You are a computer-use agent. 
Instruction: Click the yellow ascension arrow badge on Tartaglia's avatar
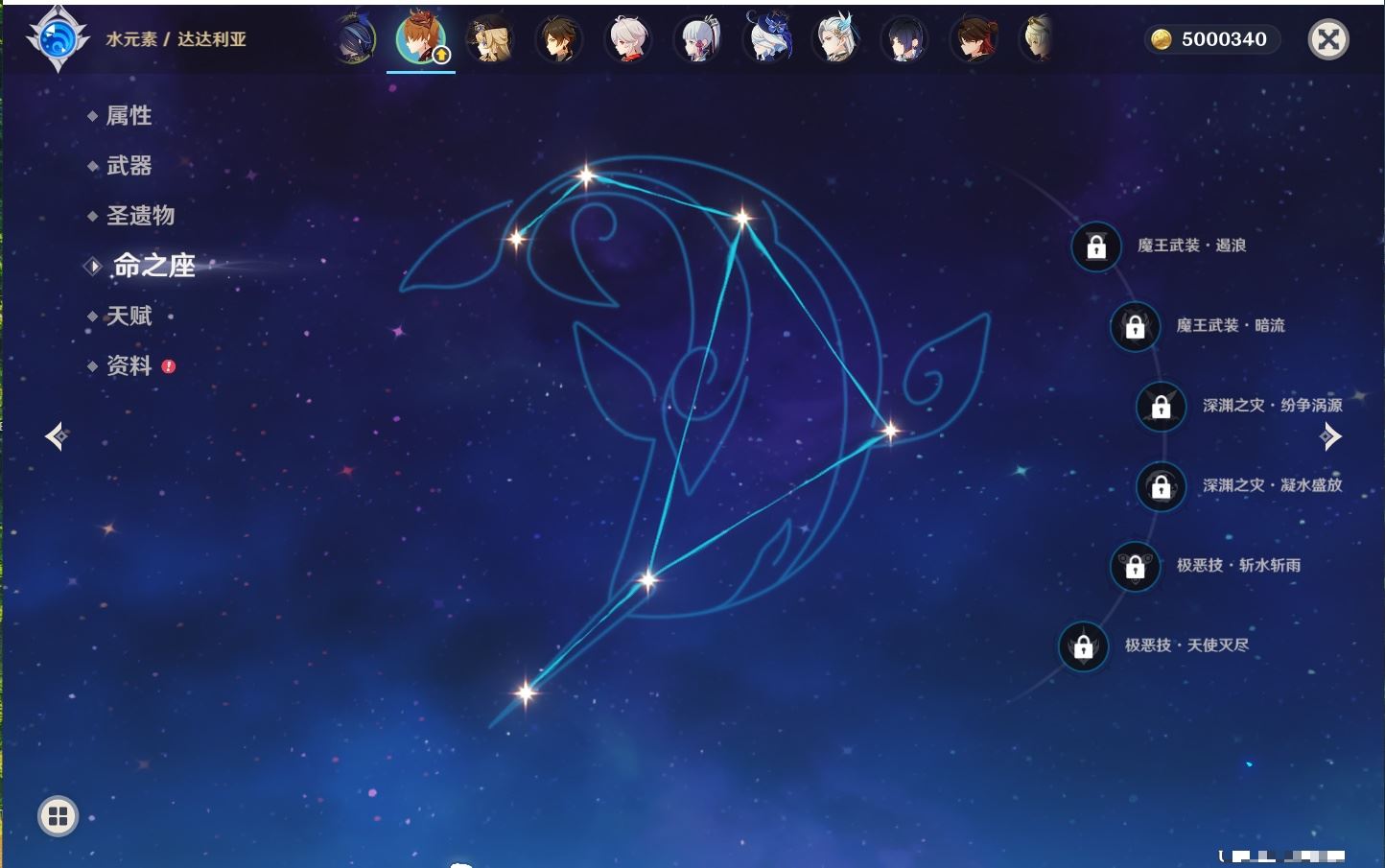[441, 56]
